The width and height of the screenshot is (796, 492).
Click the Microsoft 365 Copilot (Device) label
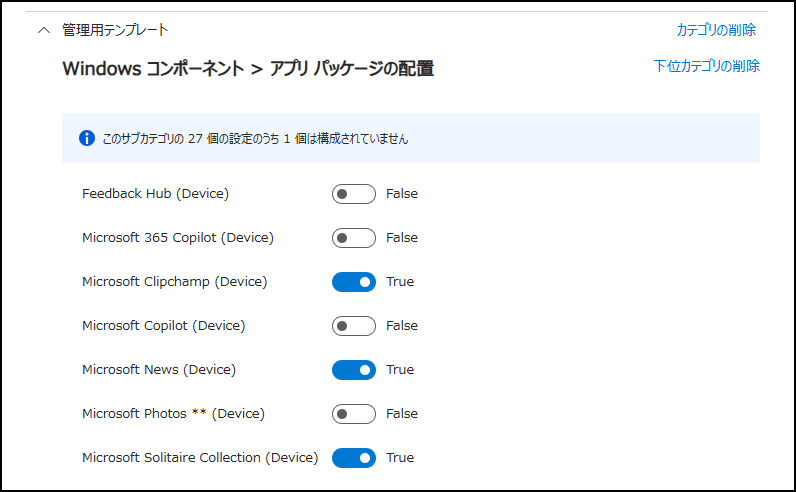pyautogui.click(x=177, y=238)
